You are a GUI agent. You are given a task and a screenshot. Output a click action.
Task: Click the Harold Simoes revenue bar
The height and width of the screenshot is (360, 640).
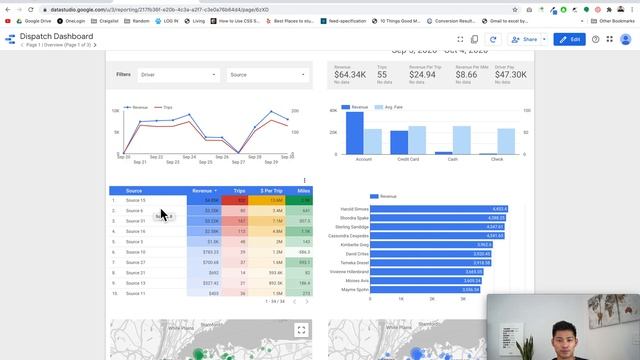tap(439, 209)
